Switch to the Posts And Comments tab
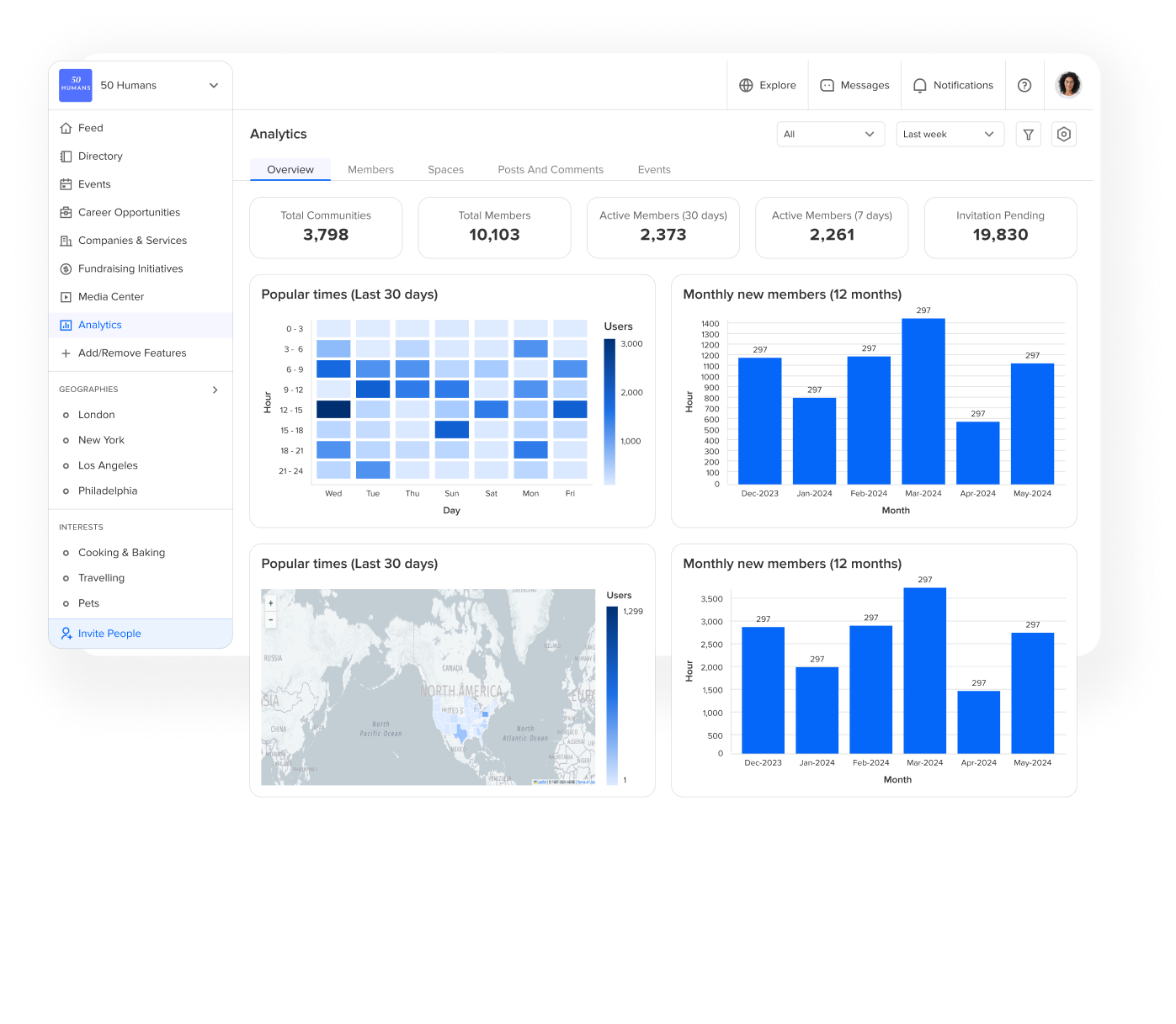 551,169
